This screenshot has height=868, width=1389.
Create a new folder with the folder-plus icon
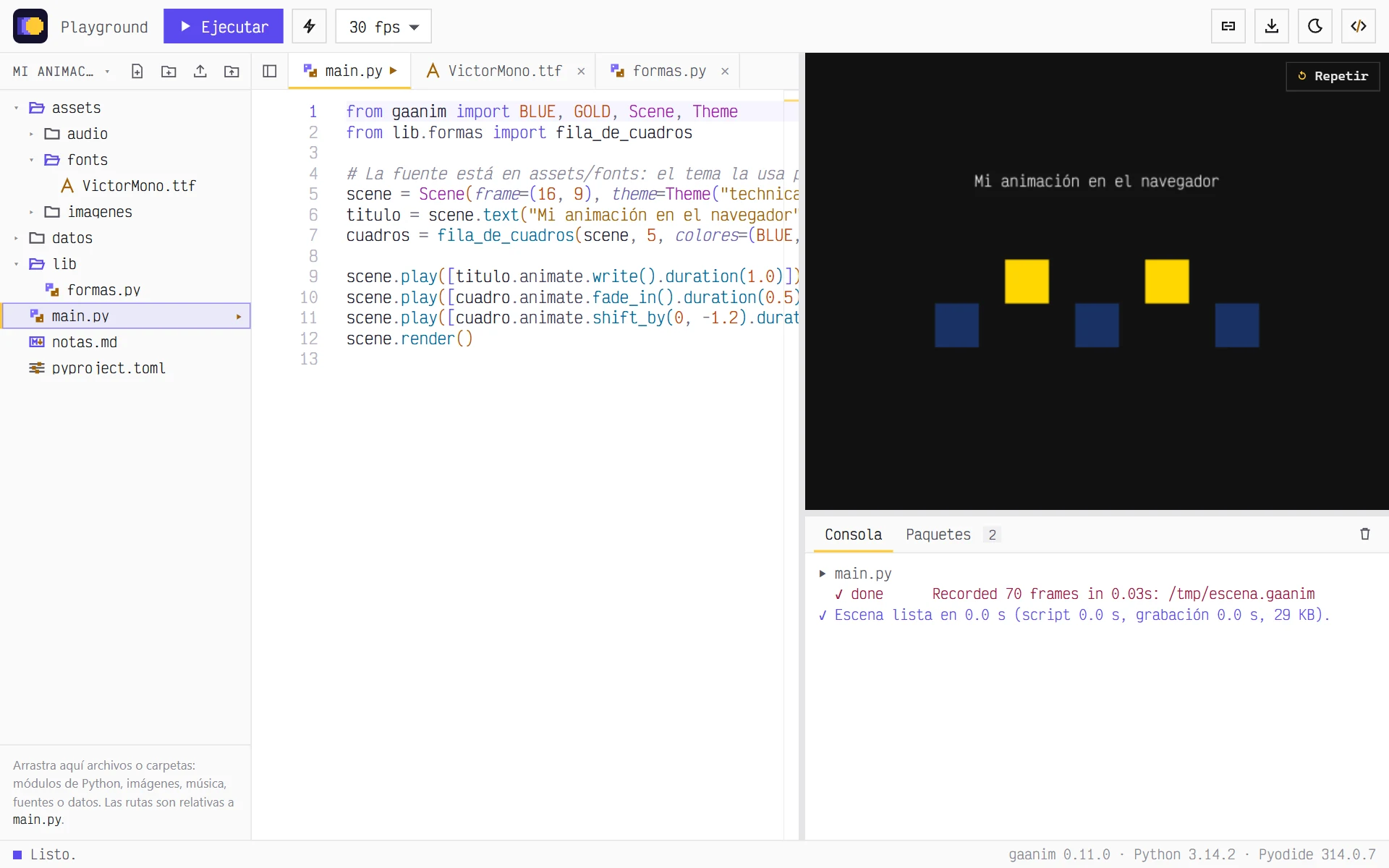pyautogui.click(x=169, y=71)
